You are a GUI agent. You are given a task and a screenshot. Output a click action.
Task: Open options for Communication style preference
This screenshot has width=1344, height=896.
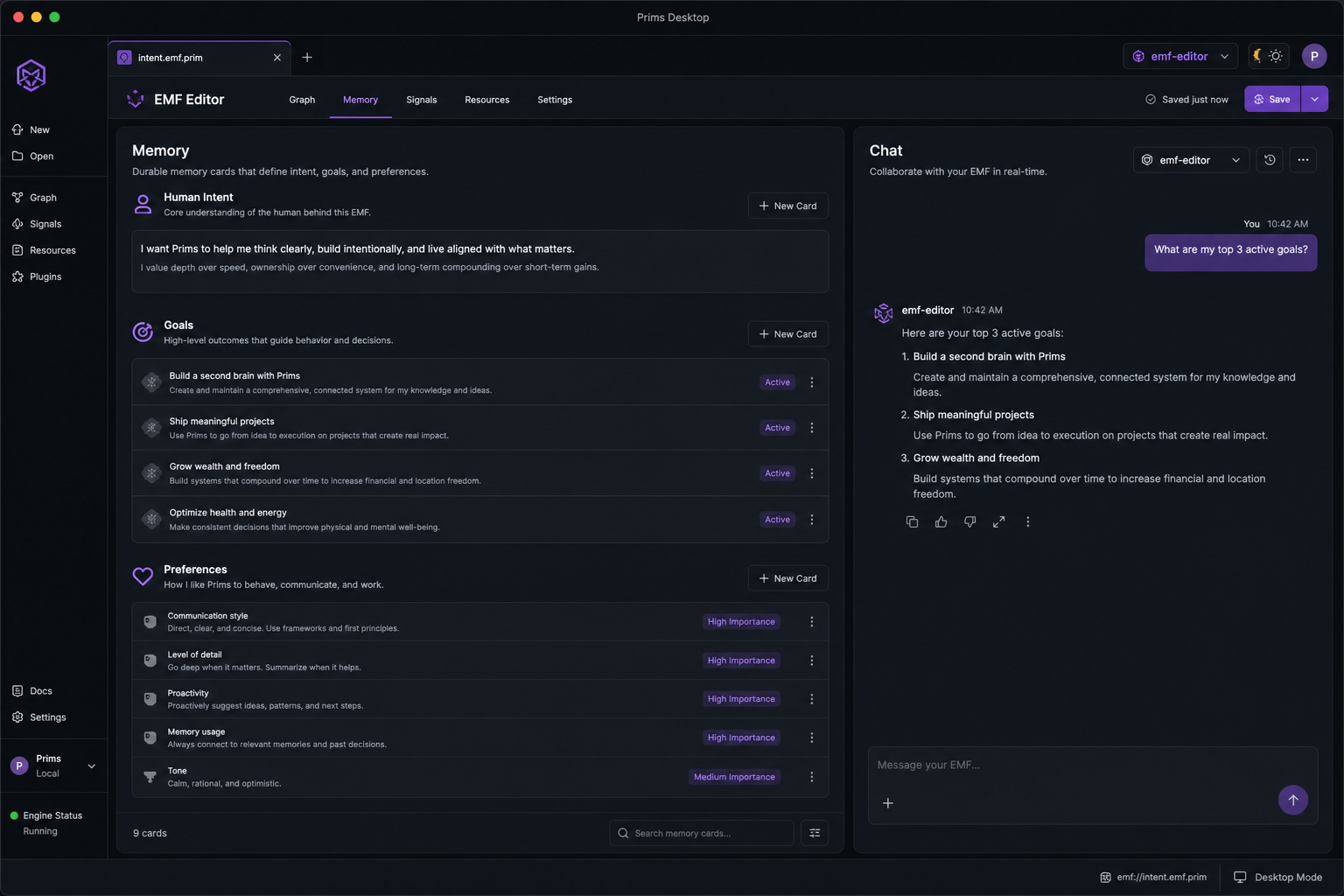(812, 622)
